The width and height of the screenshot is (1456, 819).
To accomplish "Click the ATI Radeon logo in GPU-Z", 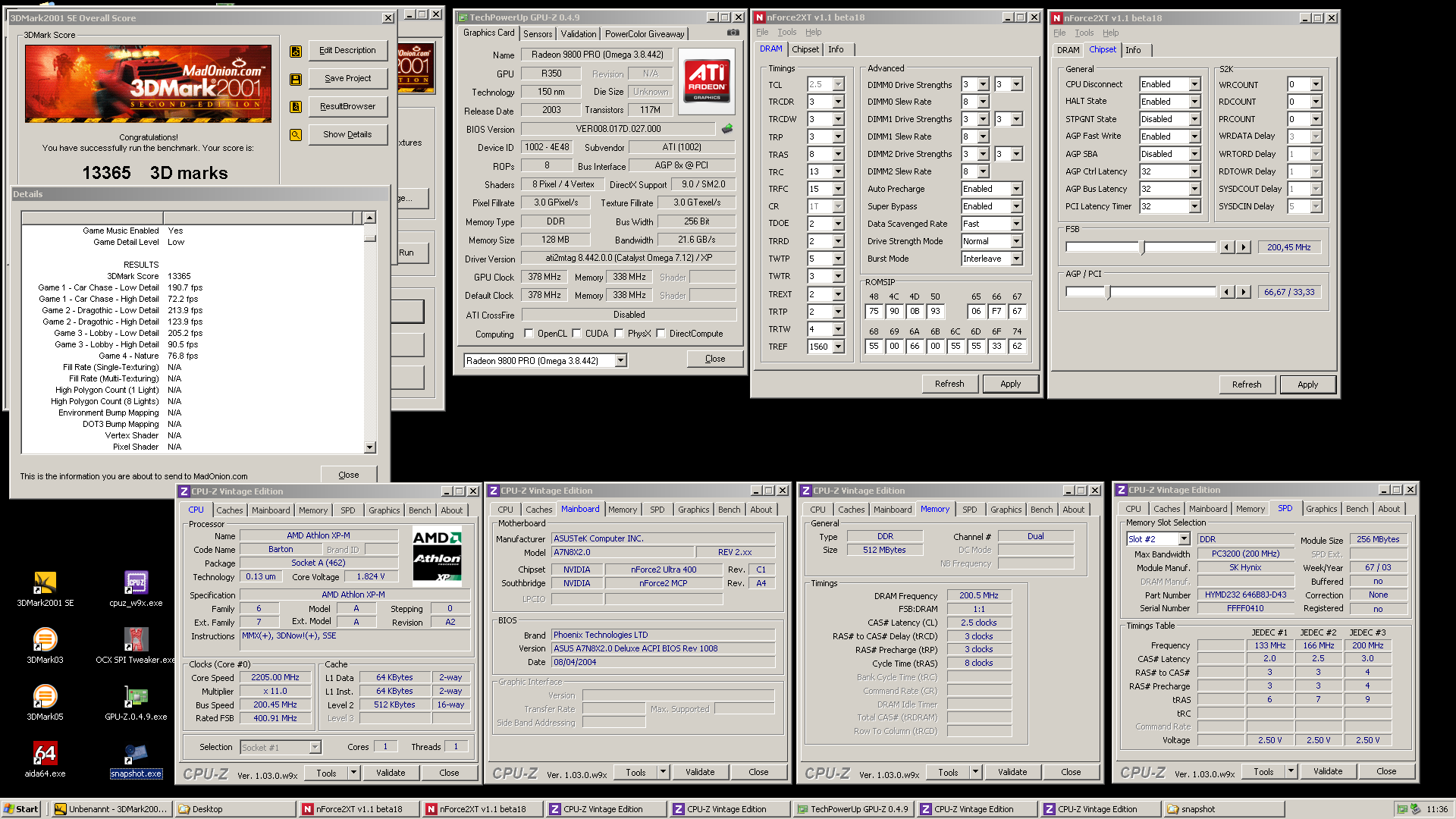I will [x=707, y=81].
